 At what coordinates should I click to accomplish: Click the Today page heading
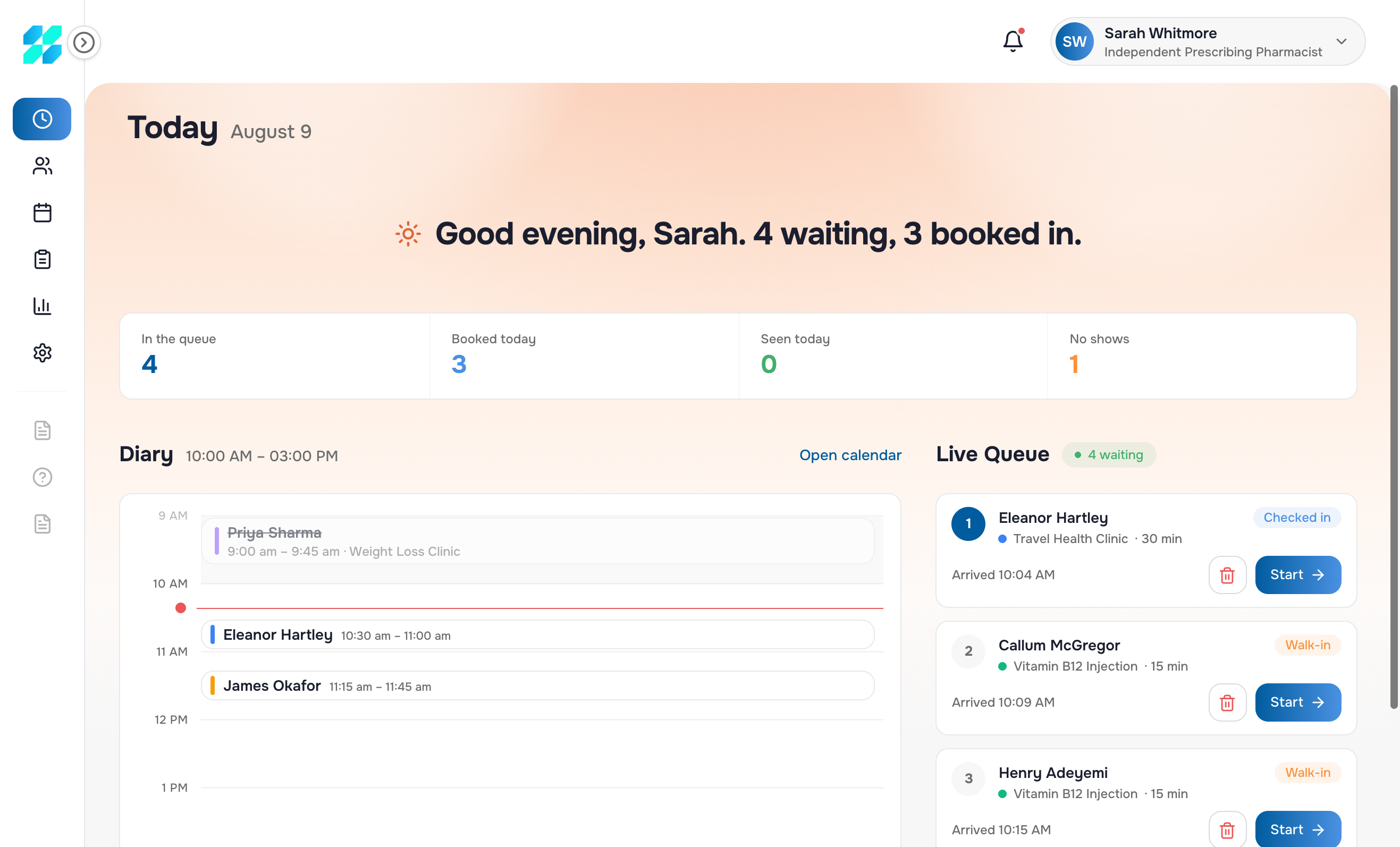point(172,128)
